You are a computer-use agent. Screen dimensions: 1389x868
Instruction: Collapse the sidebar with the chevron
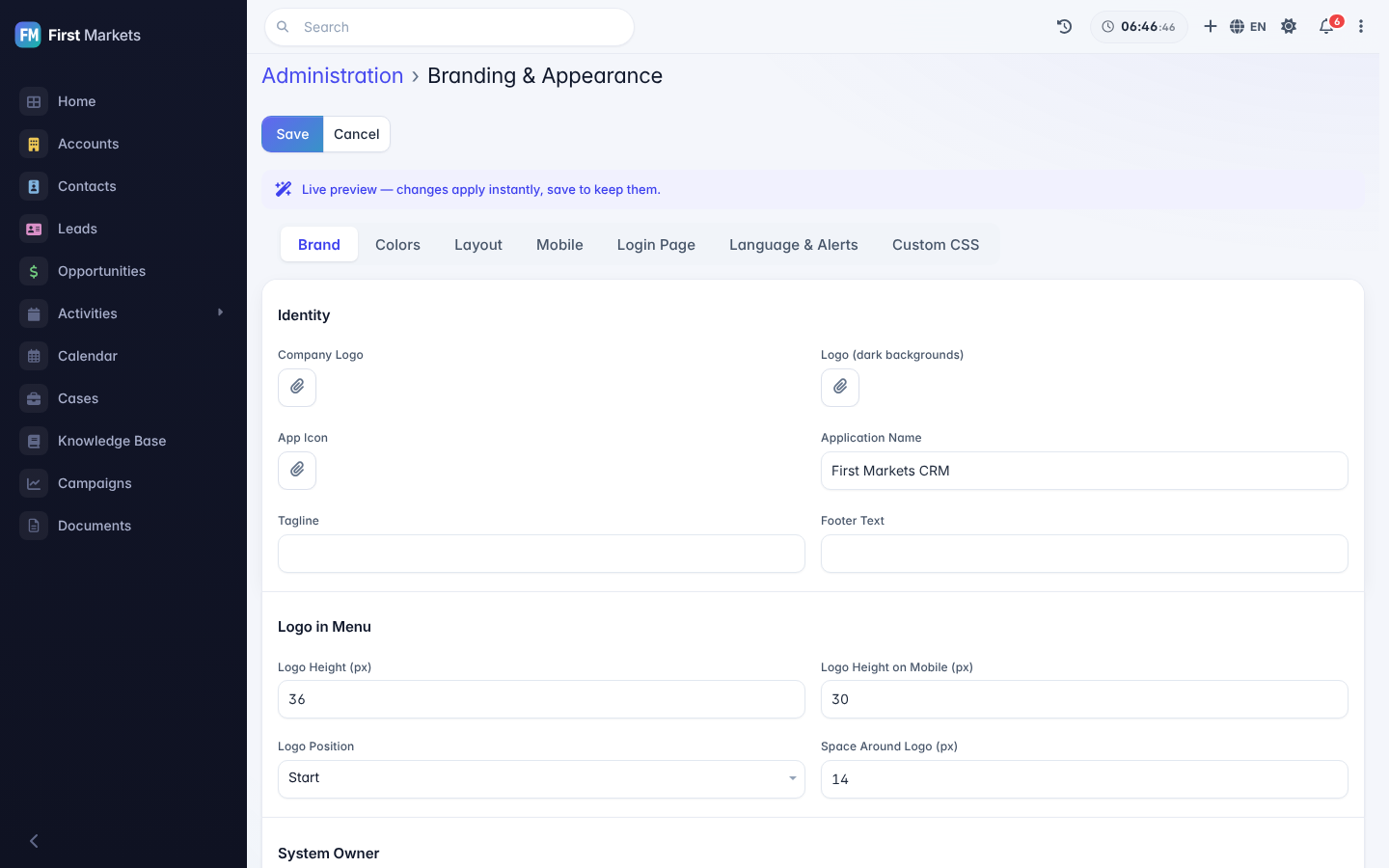click(34, 841)
